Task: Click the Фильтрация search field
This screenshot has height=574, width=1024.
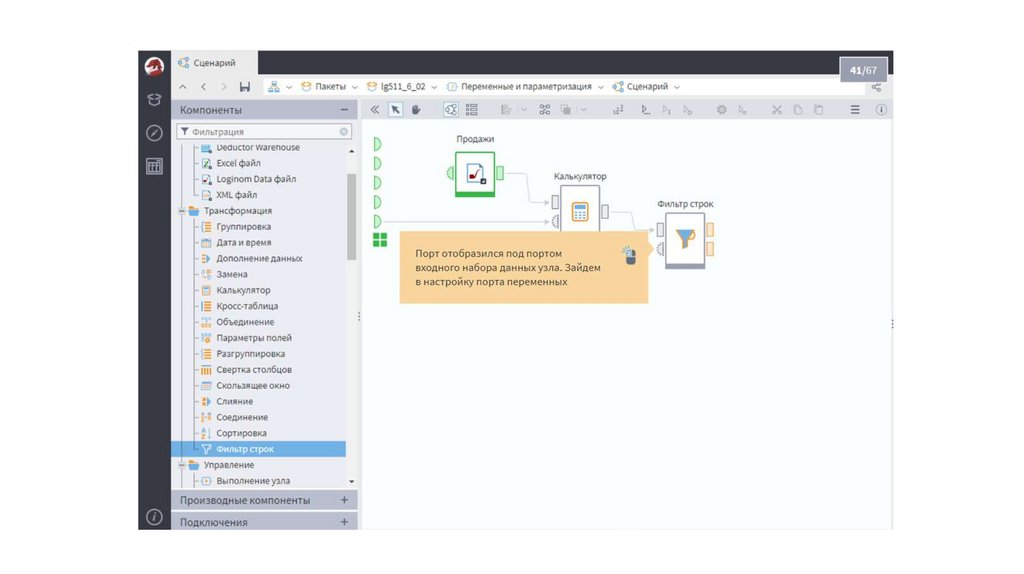Action: [x=262, y=131]
